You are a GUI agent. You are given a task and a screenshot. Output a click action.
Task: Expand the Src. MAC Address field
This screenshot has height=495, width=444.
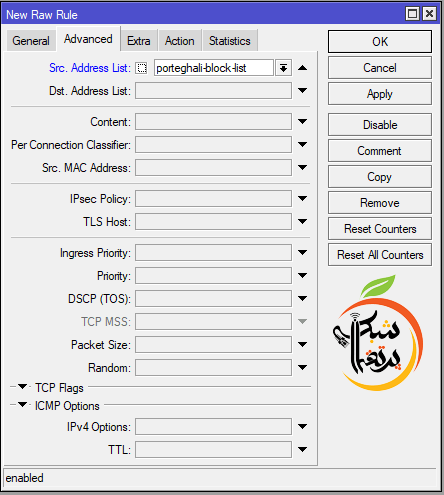pyautogui.click(x=302, y=167)
